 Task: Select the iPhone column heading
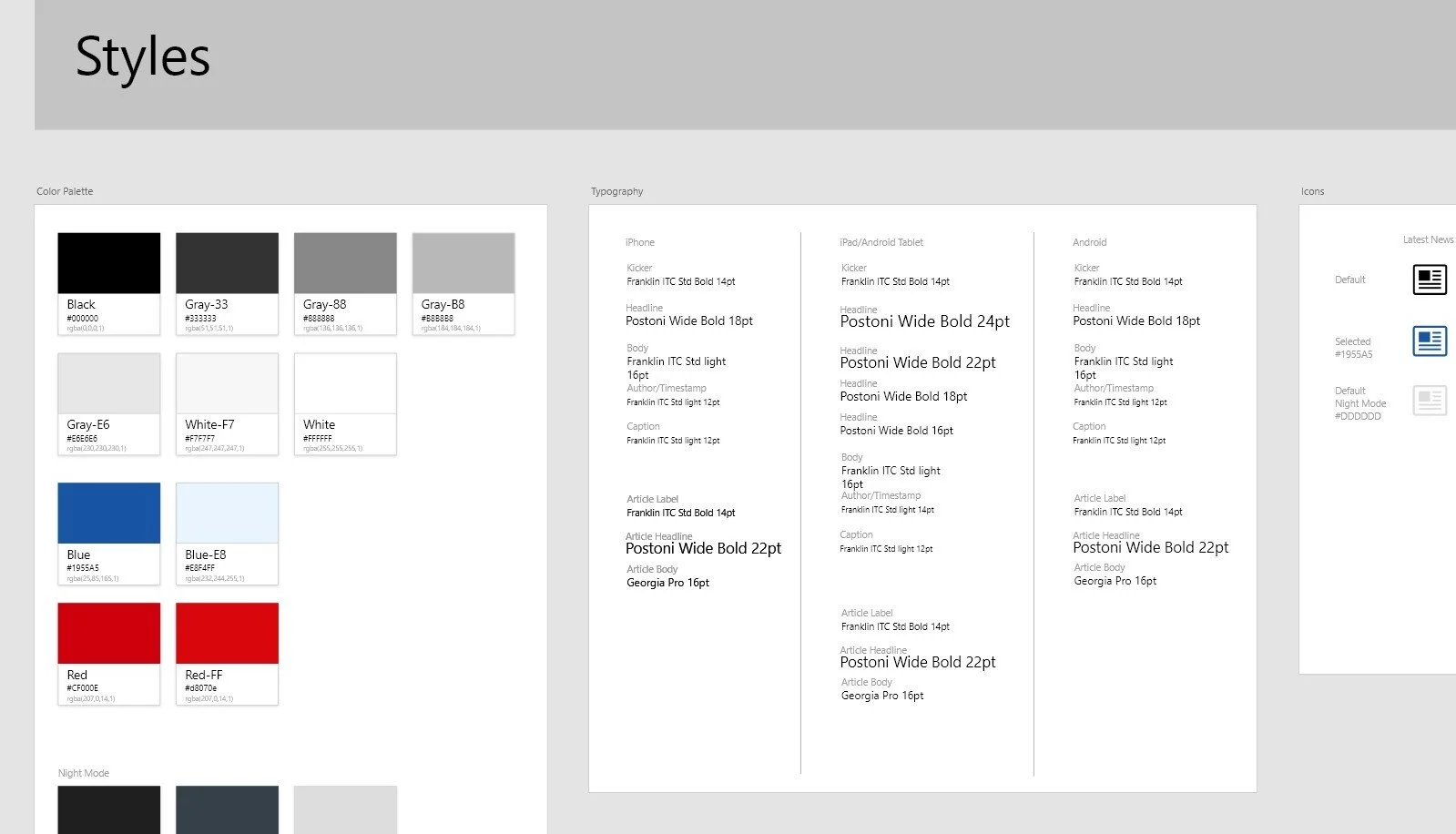click(640, 242)
